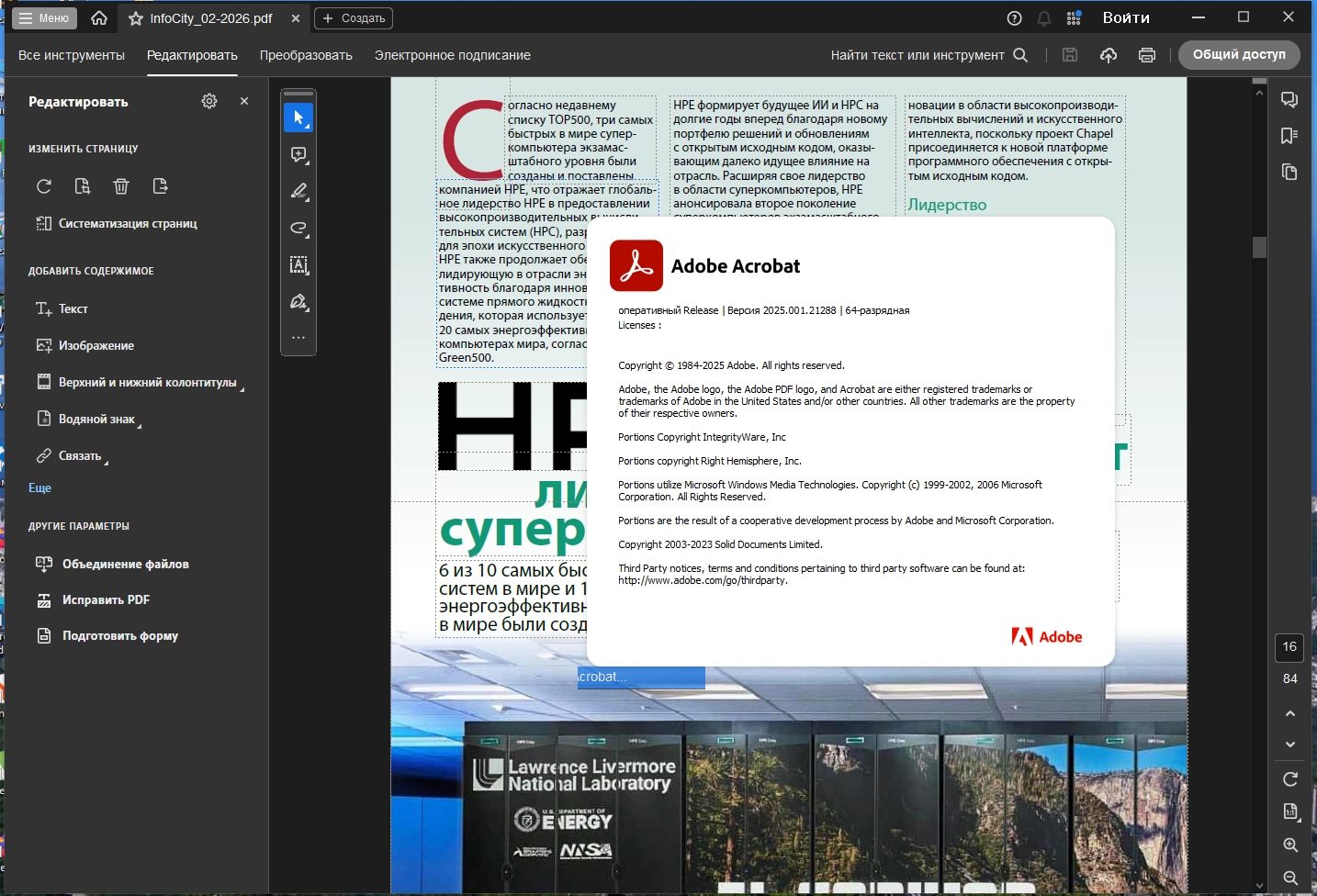Image resolution: width=1317 pixels, height=896 pixels.
Task: Close the Edit panel
Action: tap(244, 101)
